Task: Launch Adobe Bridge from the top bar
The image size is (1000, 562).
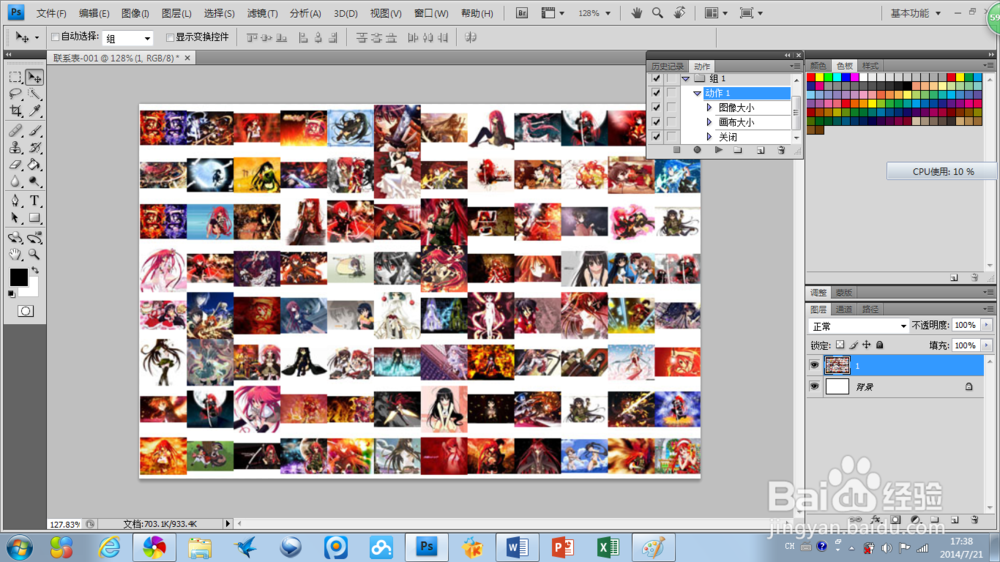Action: pyautogui.click(x=522, y=13)
